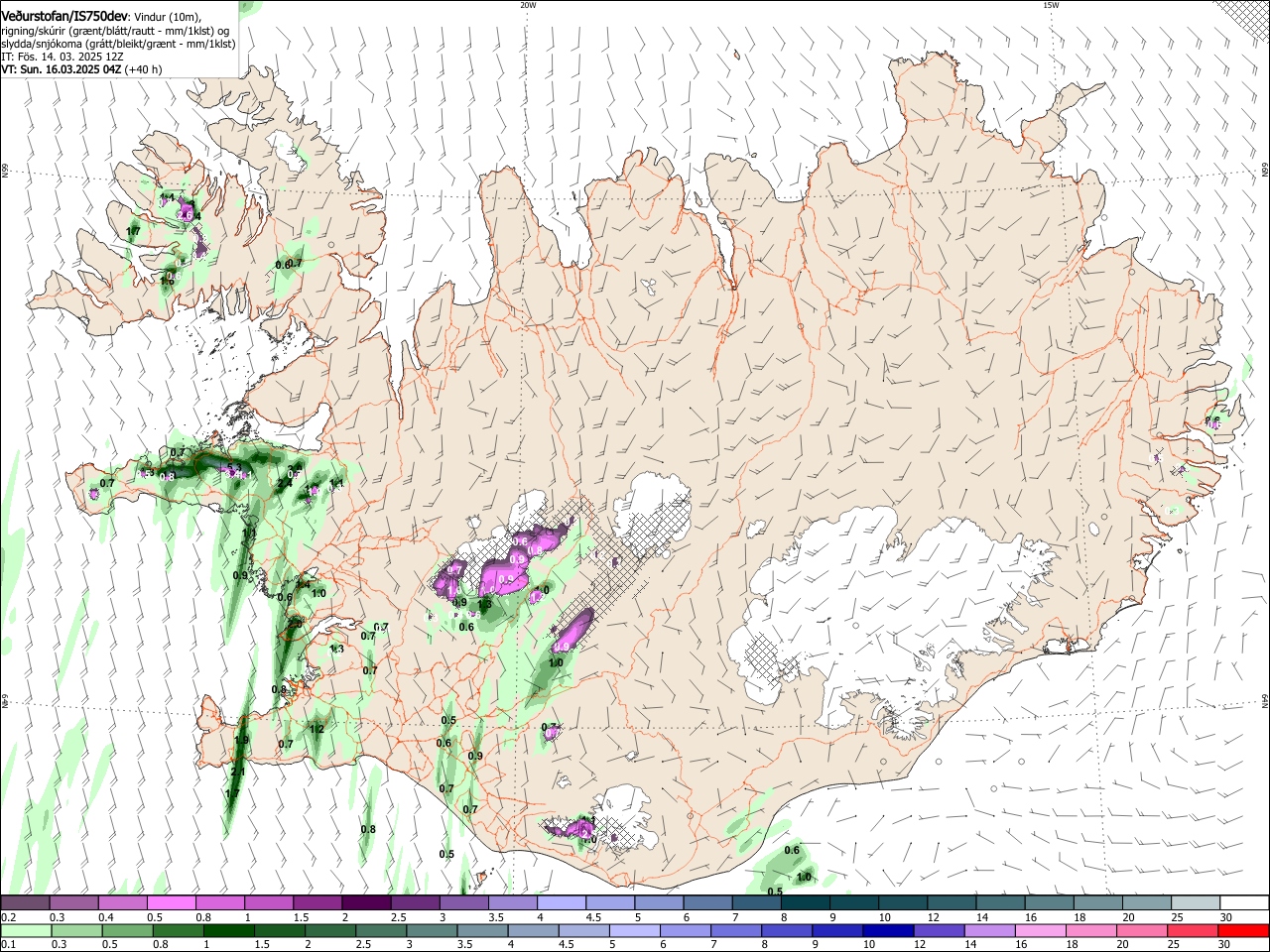Pick the purple 12–14 rain legend swatch
The width and height of the screenshot is (1270, 952).
click(940, 930)
